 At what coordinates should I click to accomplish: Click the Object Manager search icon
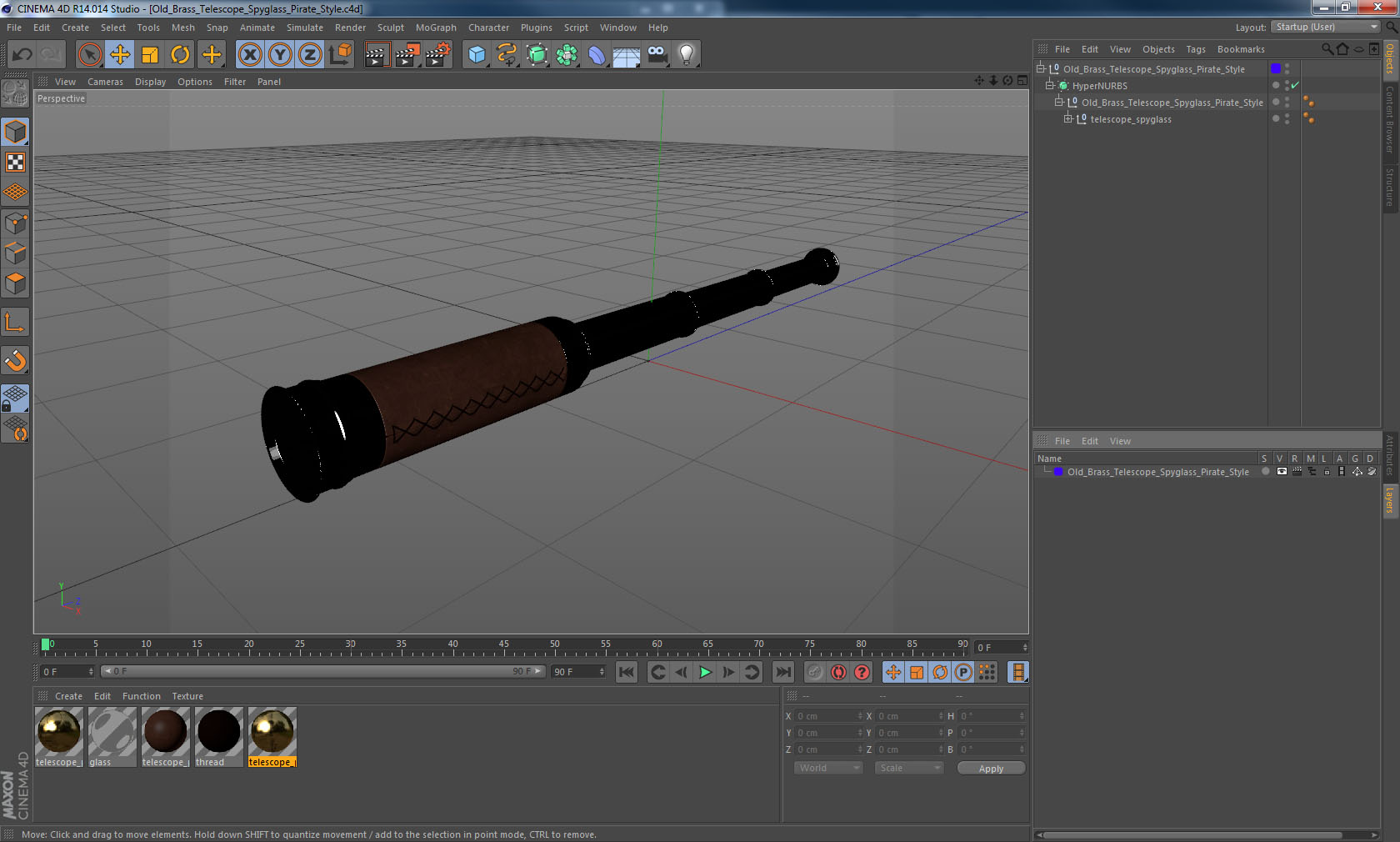point(1327,49)
